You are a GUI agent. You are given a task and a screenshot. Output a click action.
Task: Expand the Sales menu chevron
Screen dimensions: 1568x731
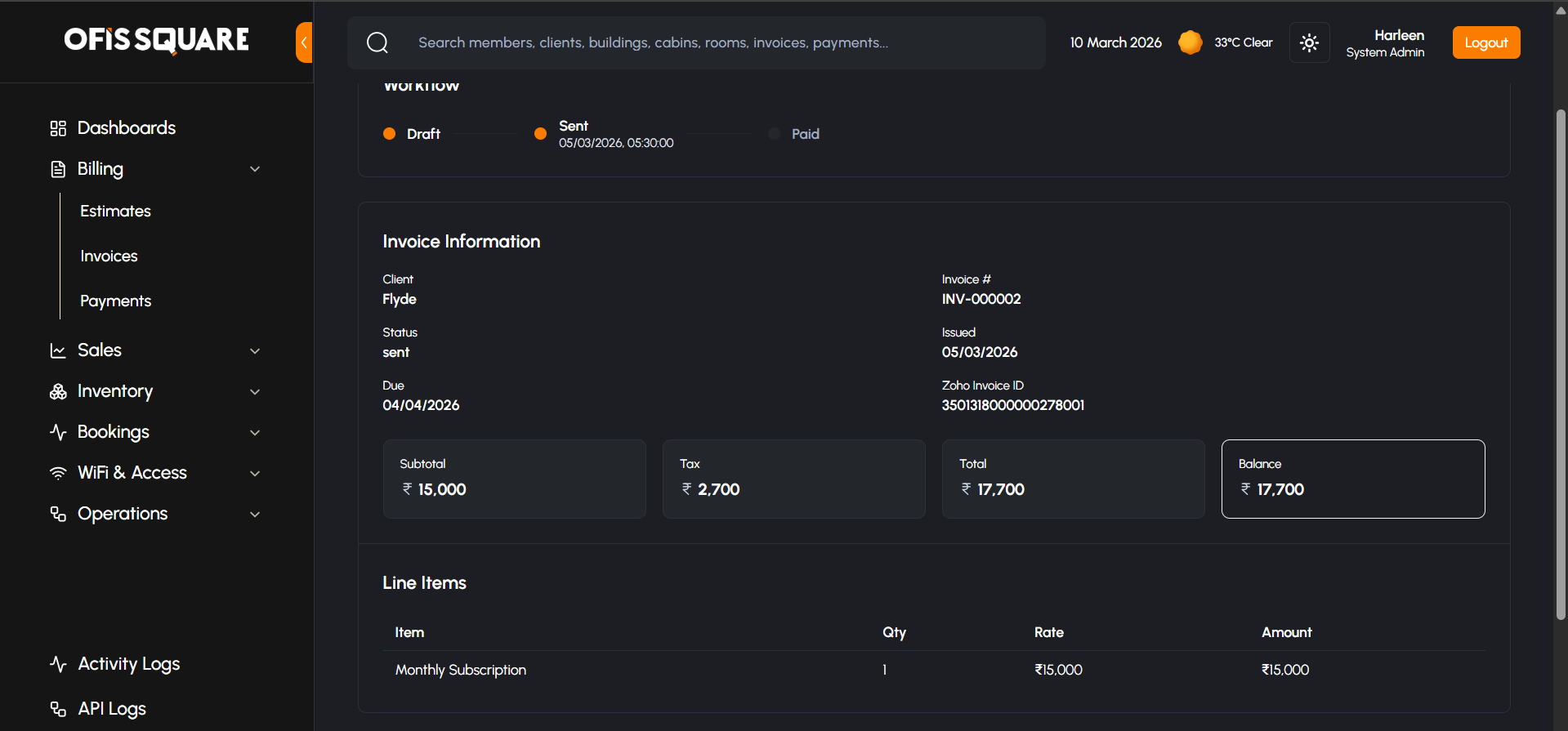(x=255, y=350)
